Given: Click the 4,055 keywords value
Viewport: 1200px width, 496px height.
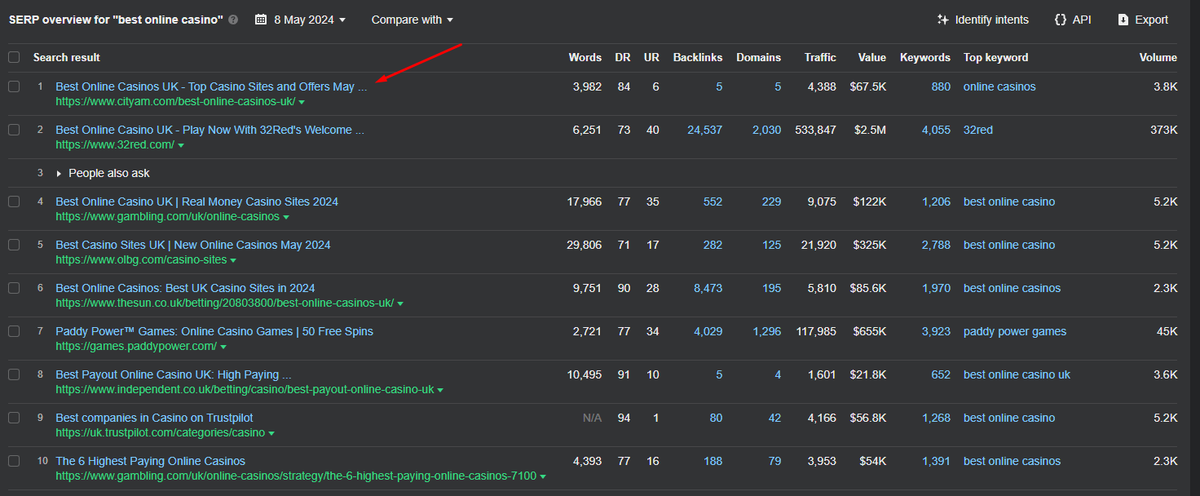Looking at the screenshot, I should point(936,130).
